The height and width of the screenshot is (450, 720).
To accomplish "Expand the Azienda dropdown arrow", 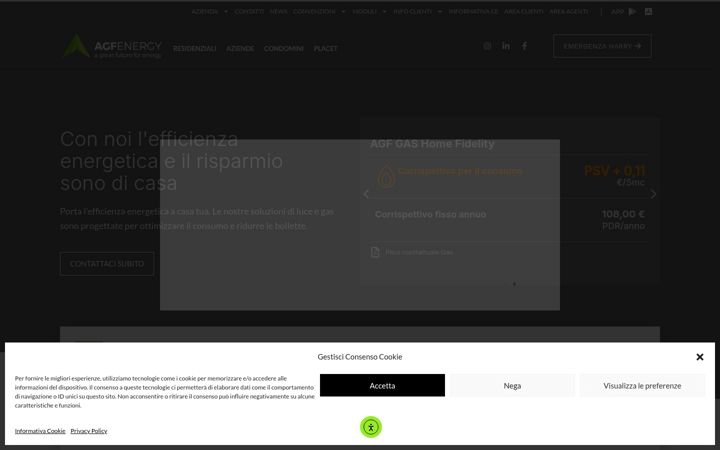I will pos(225,12).
